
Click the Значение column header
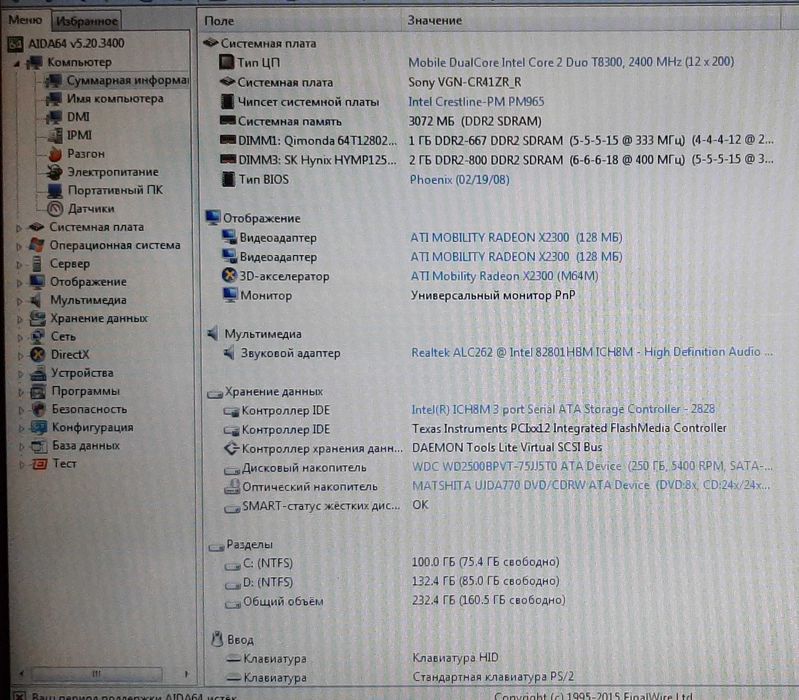(434, 20)
